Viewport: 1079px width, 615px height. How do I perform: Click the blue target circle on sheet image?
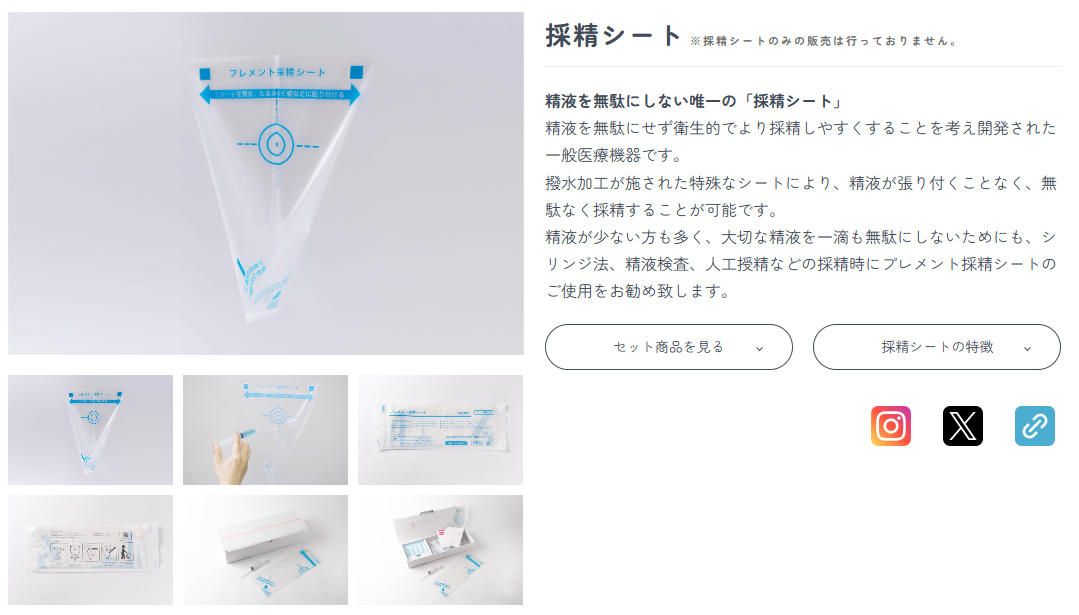coord(276,144)
